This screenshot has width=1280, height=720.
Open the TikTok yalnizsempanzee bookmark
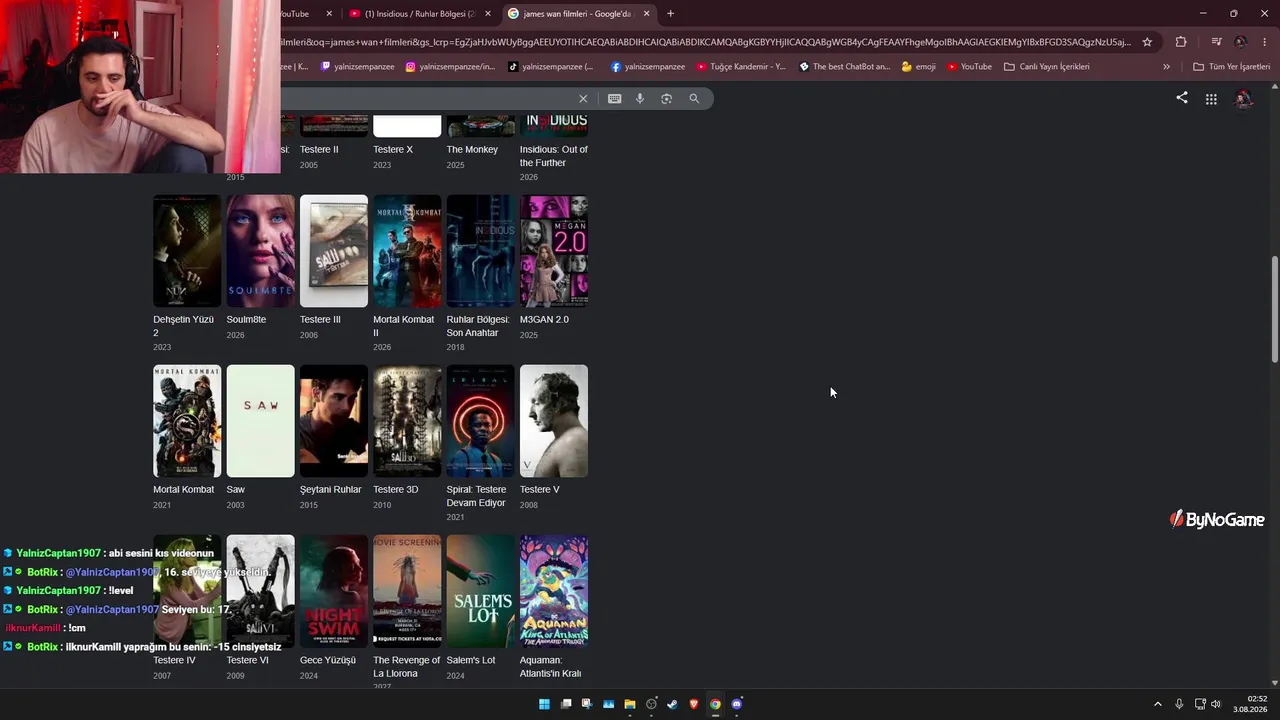(x=551, y=67)
